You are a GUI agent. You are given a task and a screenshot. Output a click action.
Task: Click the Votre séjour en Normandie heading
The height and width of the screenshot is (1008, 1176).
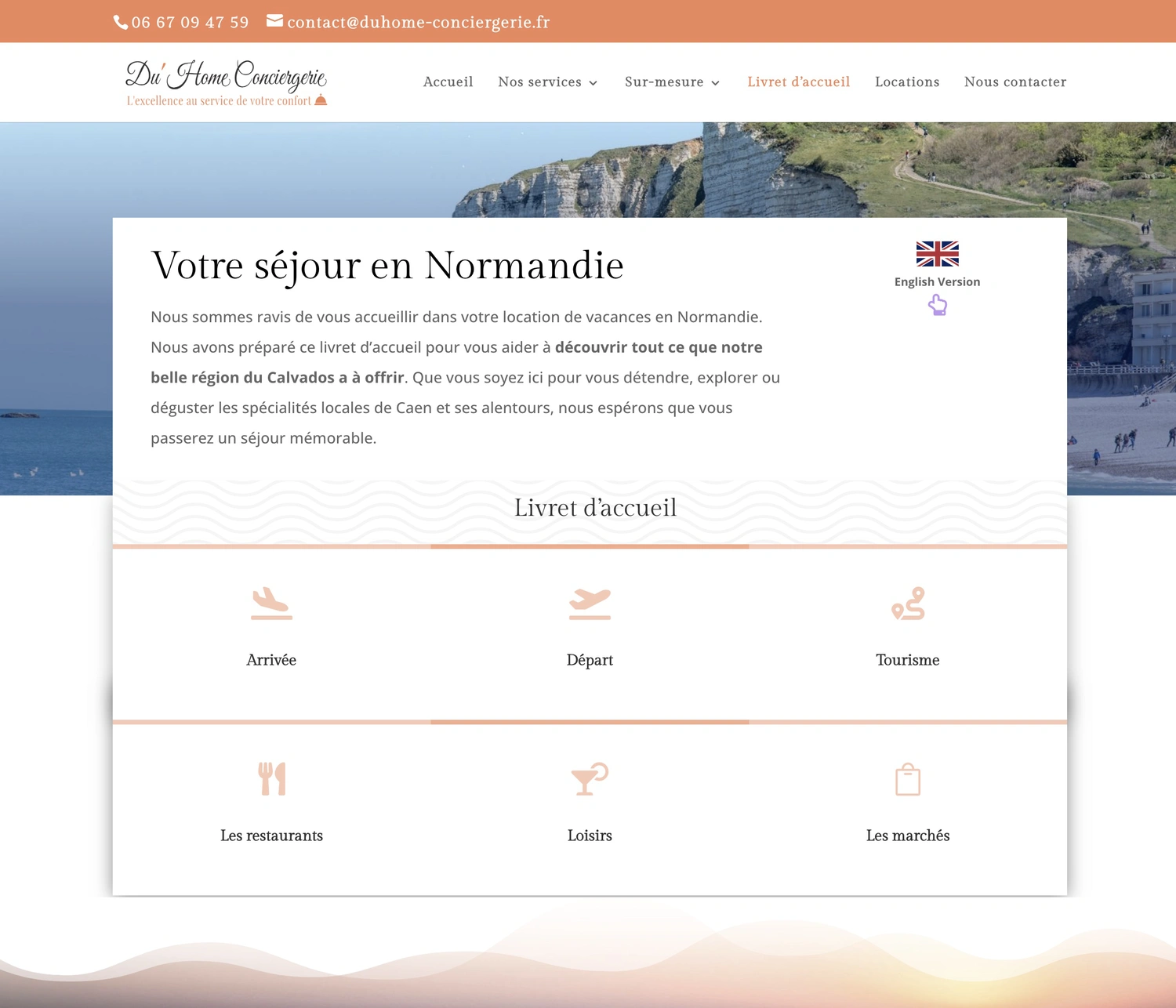pos(387,266)
